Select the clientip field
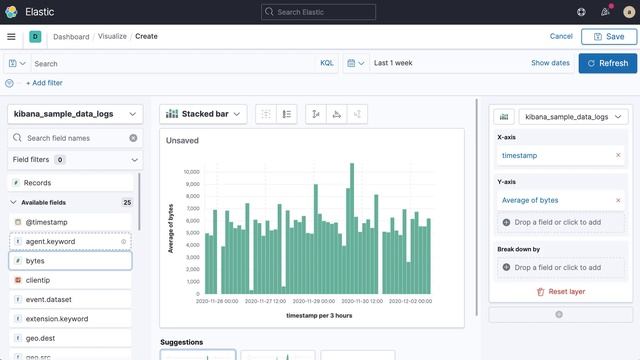 click(x=70, y=280)
